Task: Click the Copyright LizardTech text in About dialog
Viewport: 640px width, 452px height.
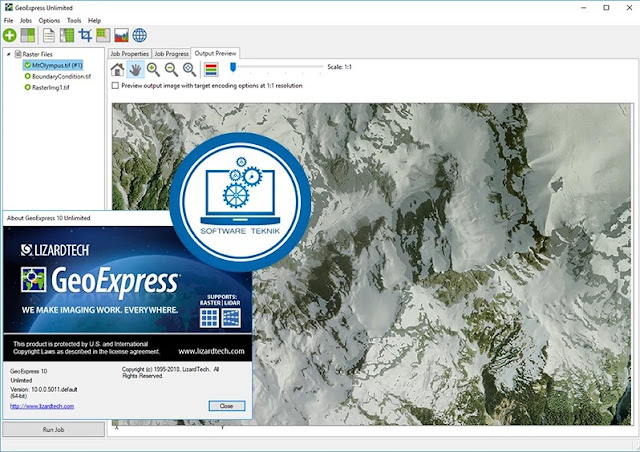Action: coord(171,372)
